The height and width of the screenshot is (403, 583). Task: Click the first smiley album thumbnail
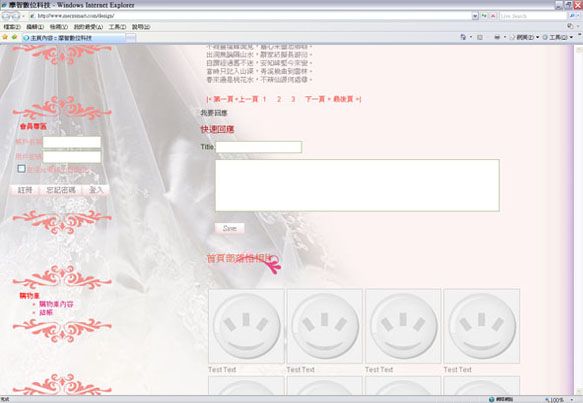pyautogui.click(x=247, y=326)
